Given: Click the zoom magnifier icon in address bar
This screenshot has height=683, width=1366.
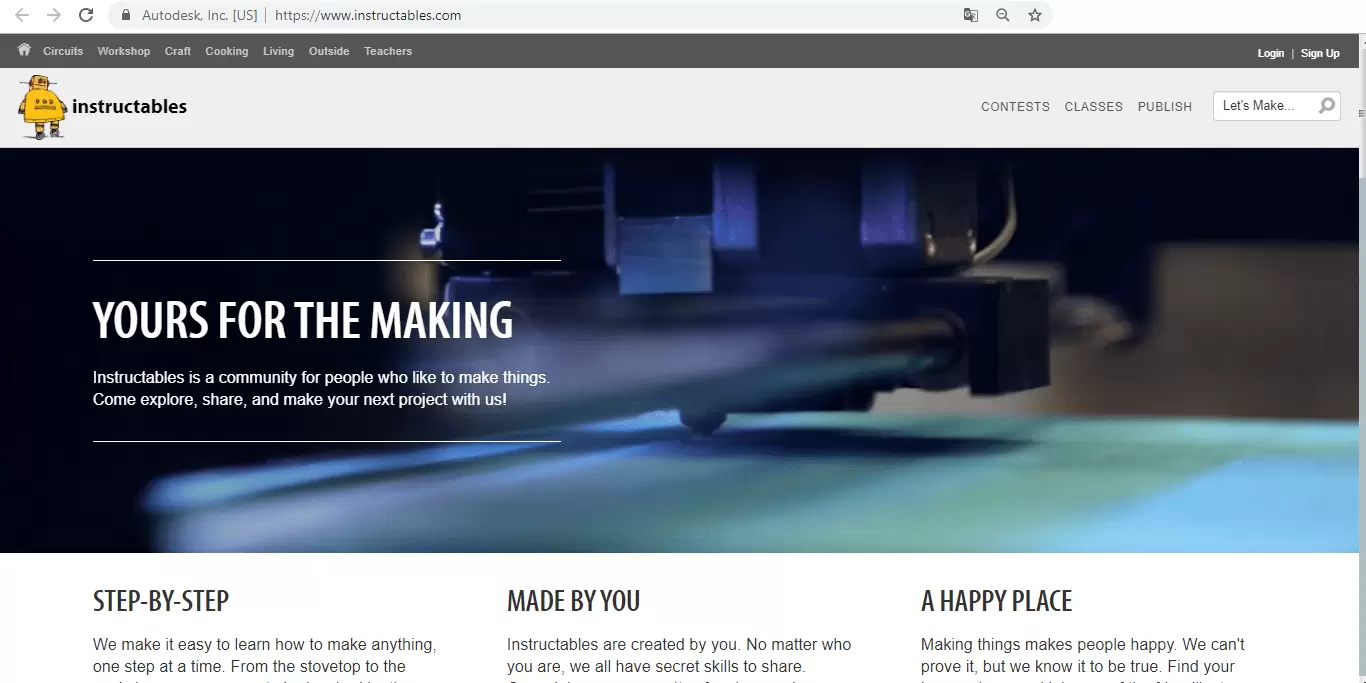Looking at the screenshot, I should coord(1003,15).
